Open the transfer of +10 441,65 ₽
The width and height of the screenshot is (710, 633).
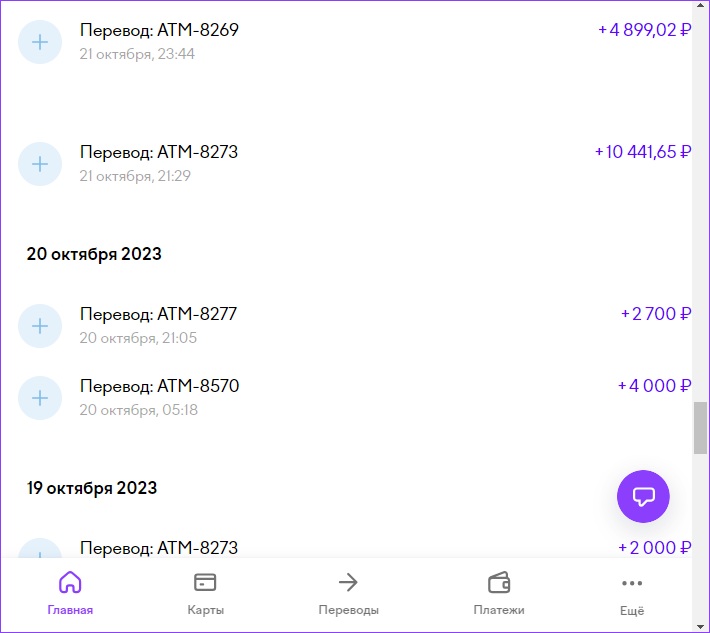click(x=643, y=152)
